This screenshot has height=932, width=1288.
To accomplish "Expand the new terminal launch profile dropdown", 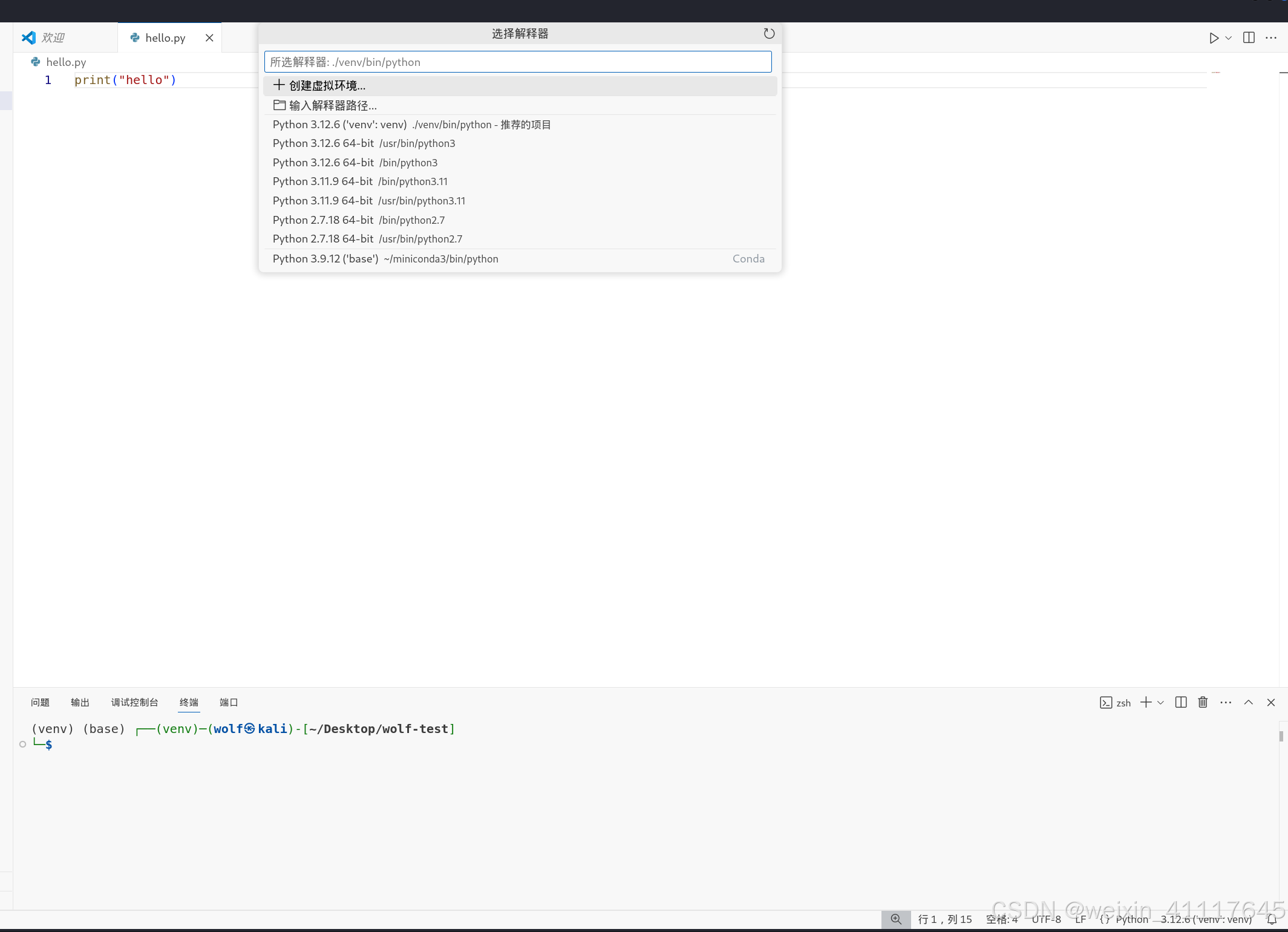I will click(1160, 702).
